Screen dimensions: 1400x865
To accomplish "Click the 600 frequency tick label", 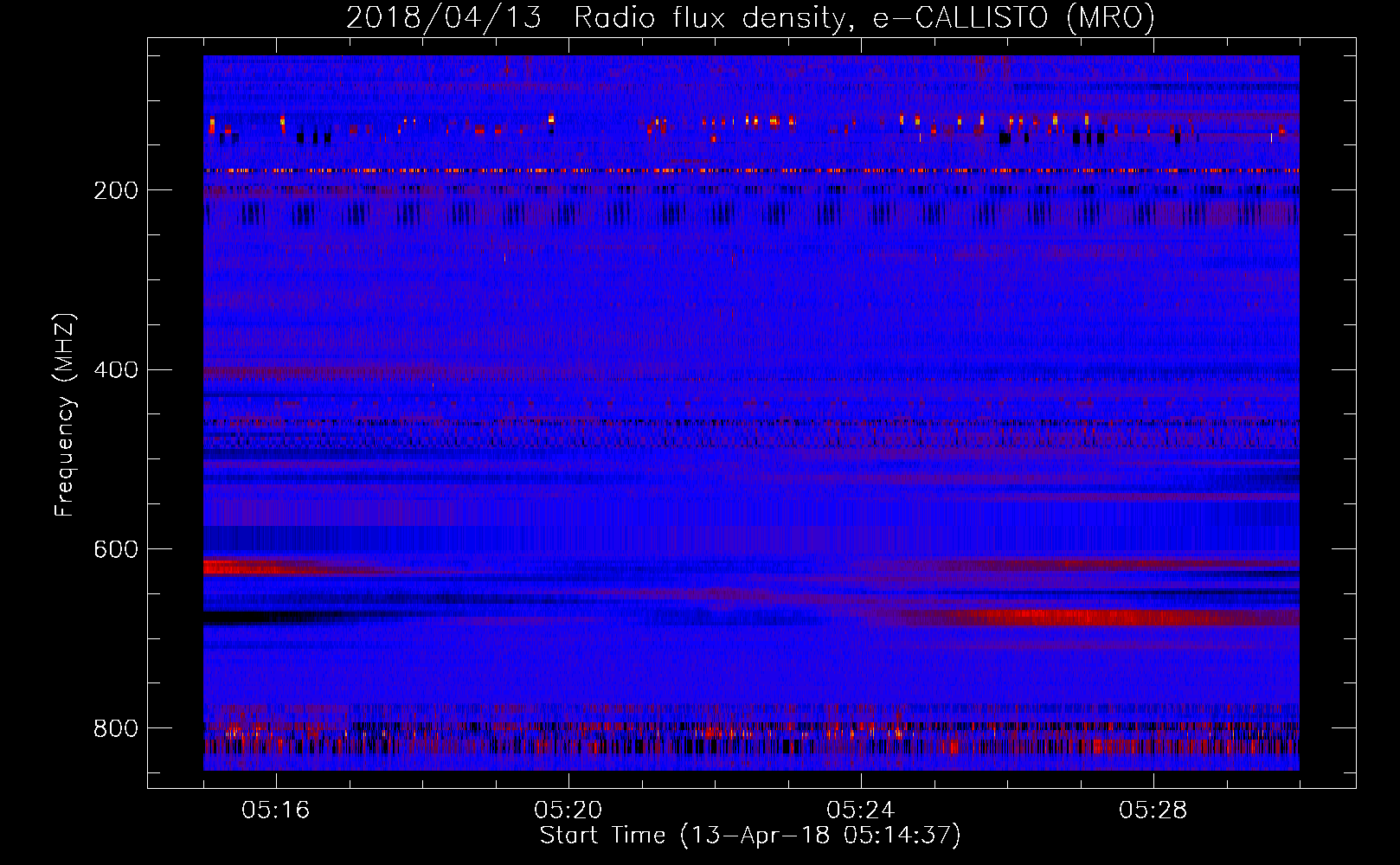I will [116, 549].
